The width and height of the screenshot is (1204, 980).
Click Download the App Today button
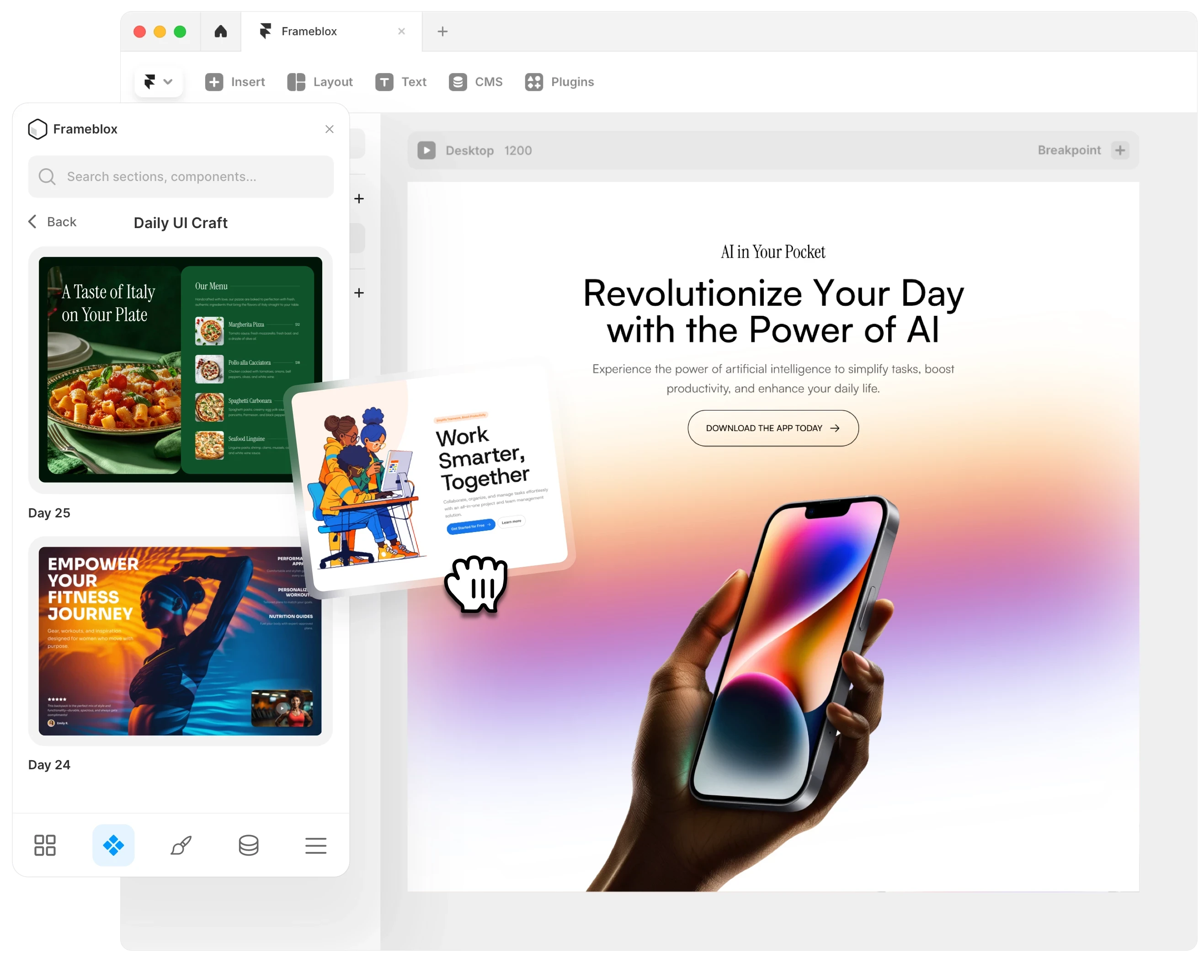click(x=773, y=428)
